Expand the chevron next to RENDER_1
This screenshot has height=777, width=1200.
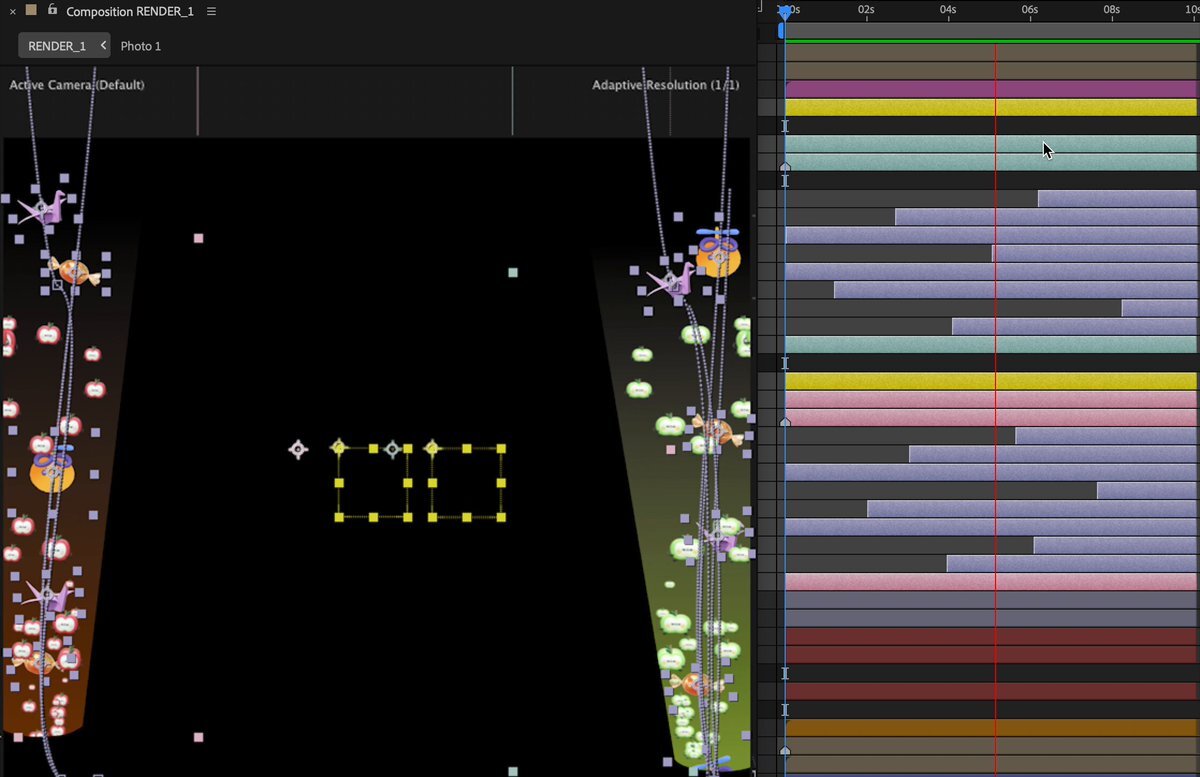click(103, 46)
